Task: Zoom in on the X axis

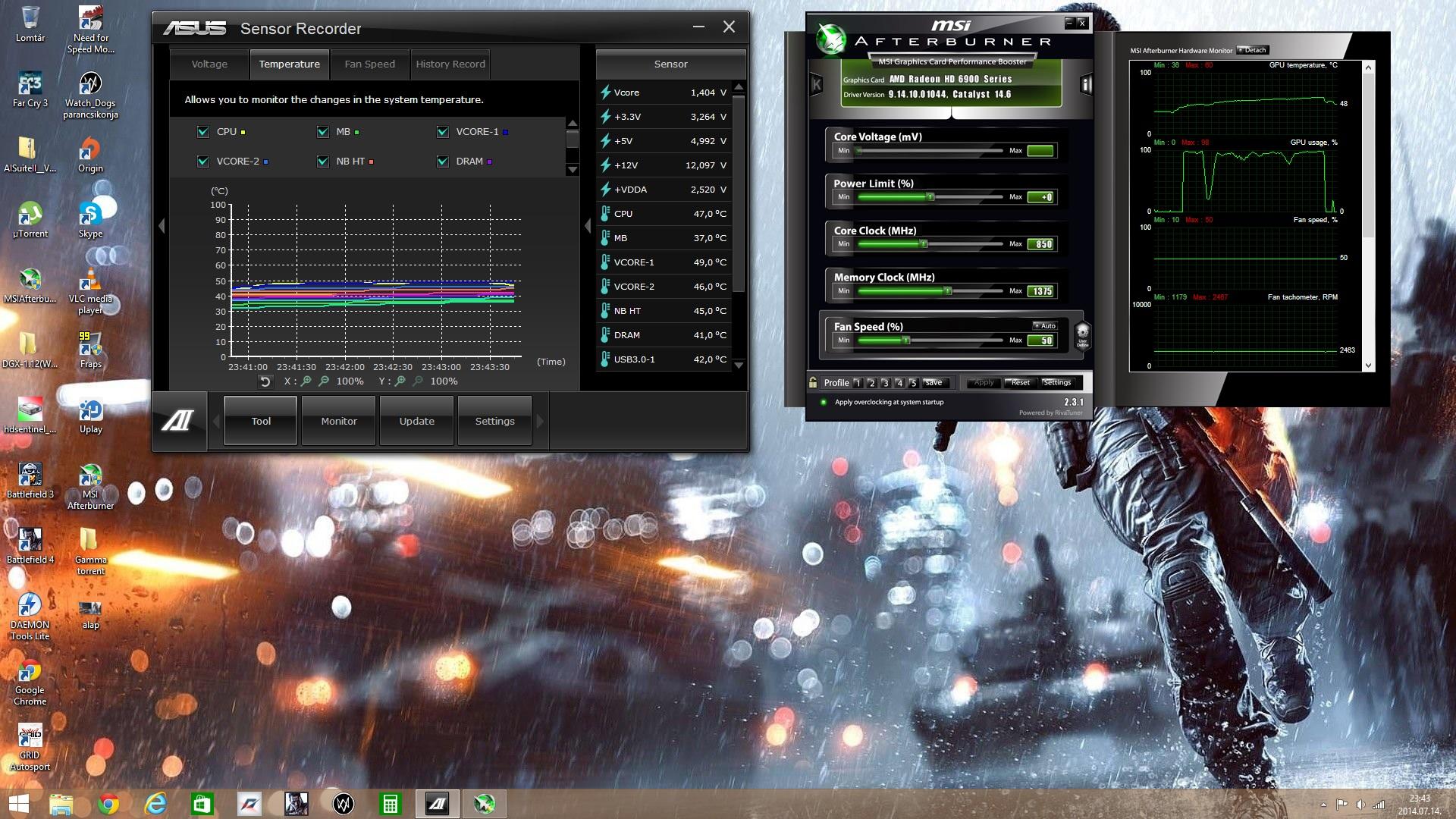Action: point(306,381)
